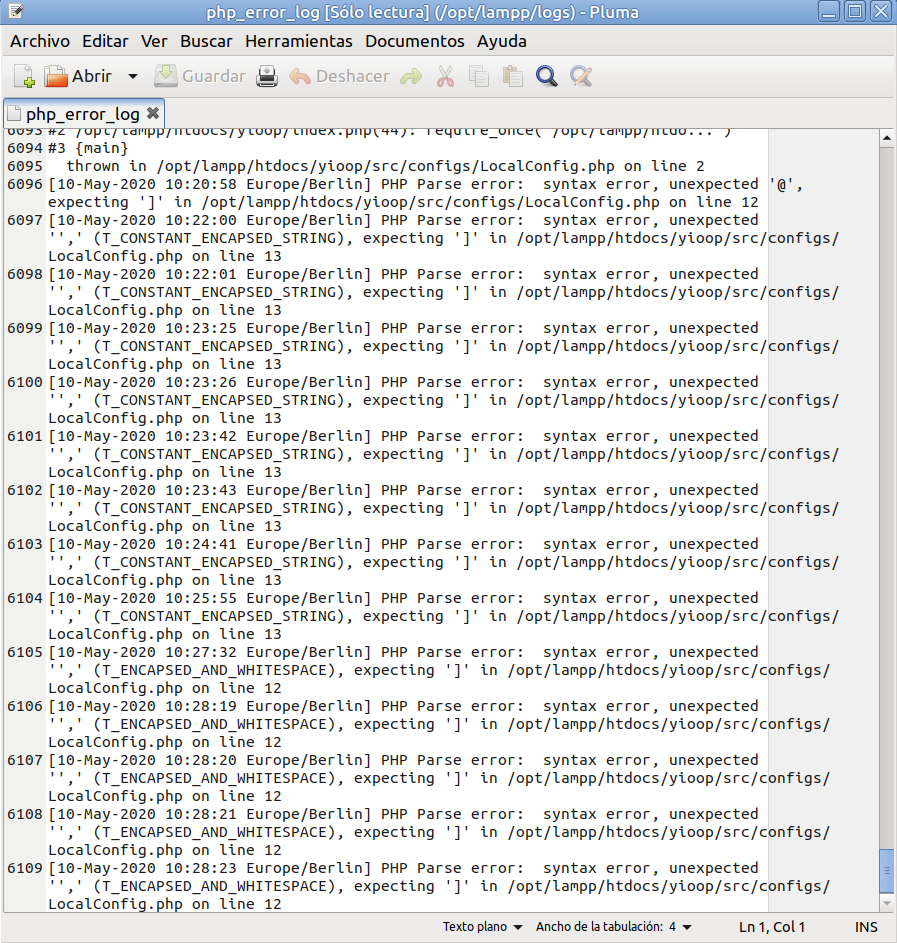Image resolution: width=897 pixels, height=943 pixels.
Task: Click the Guardar save button
Action: point(200,76)
